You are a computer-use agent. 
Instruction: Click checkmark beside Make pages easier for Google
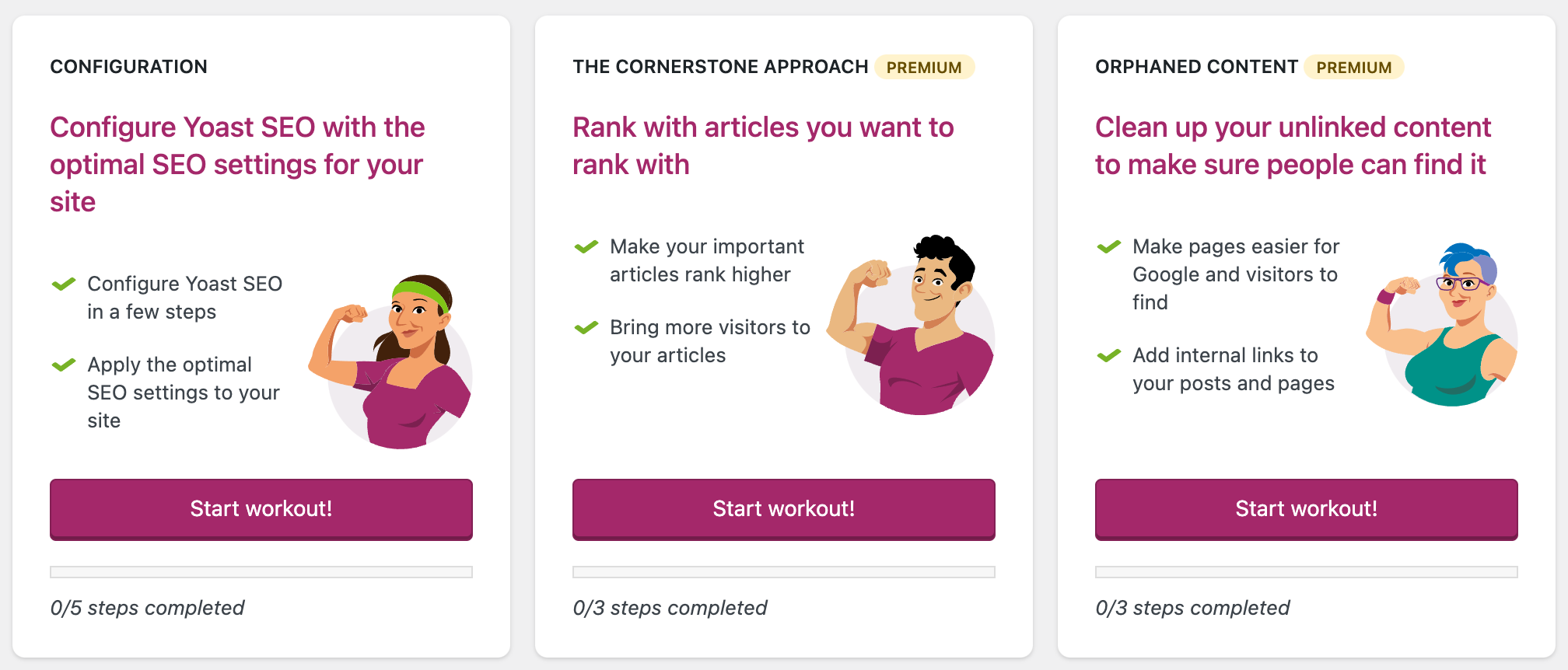coord(1109,246)
